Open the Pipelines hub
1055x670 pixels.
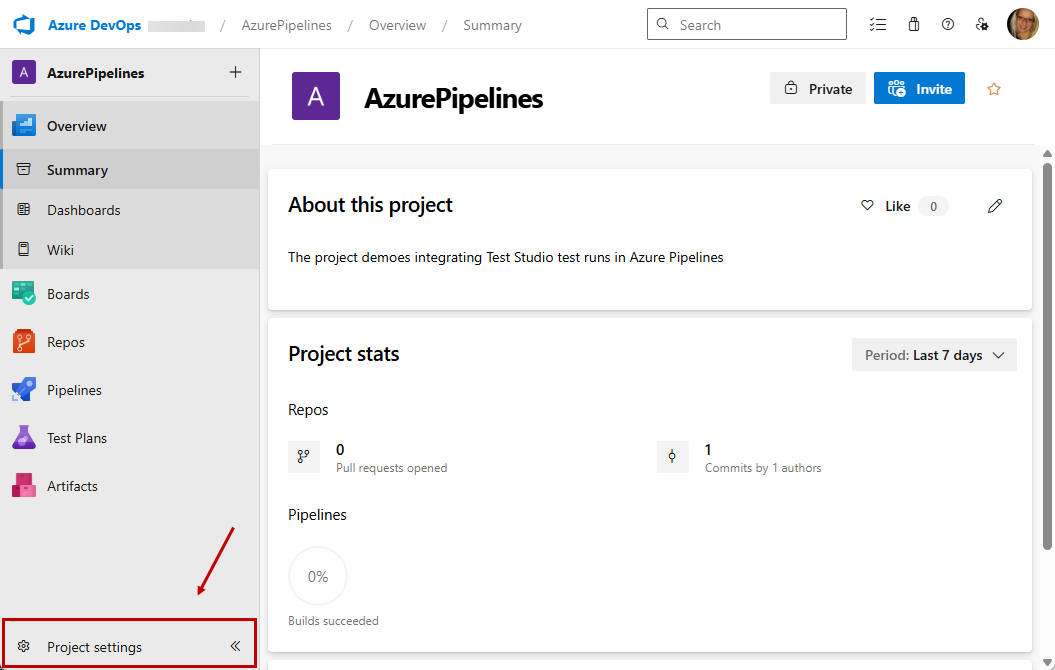point(131,390)
